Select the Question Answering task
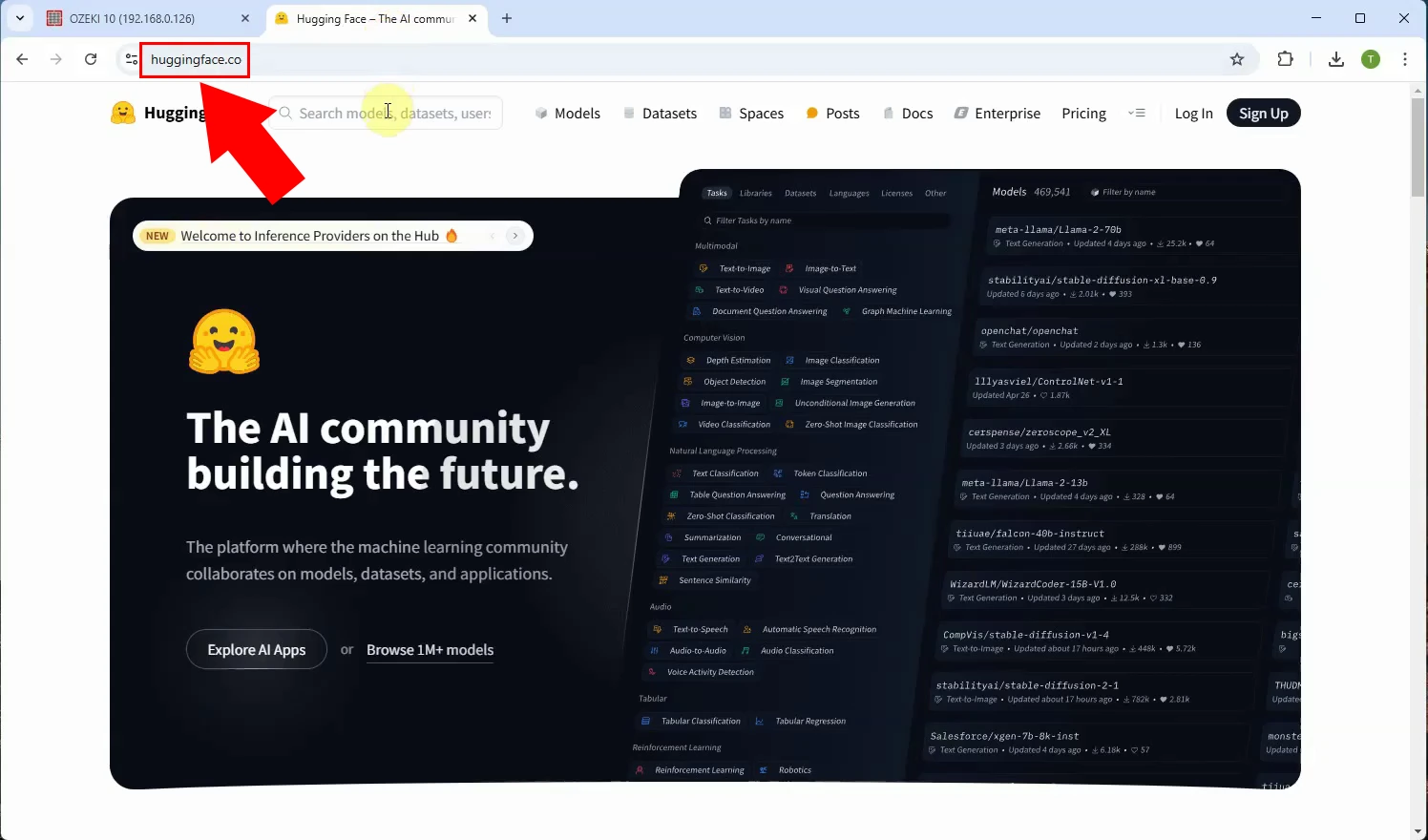Image resolution: width=1428 pixels, height=840 pixels. click(x=848, y=494)
